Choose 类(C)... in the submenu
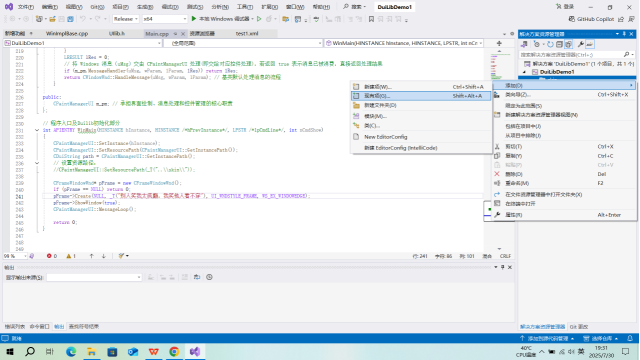 point(421,126)
